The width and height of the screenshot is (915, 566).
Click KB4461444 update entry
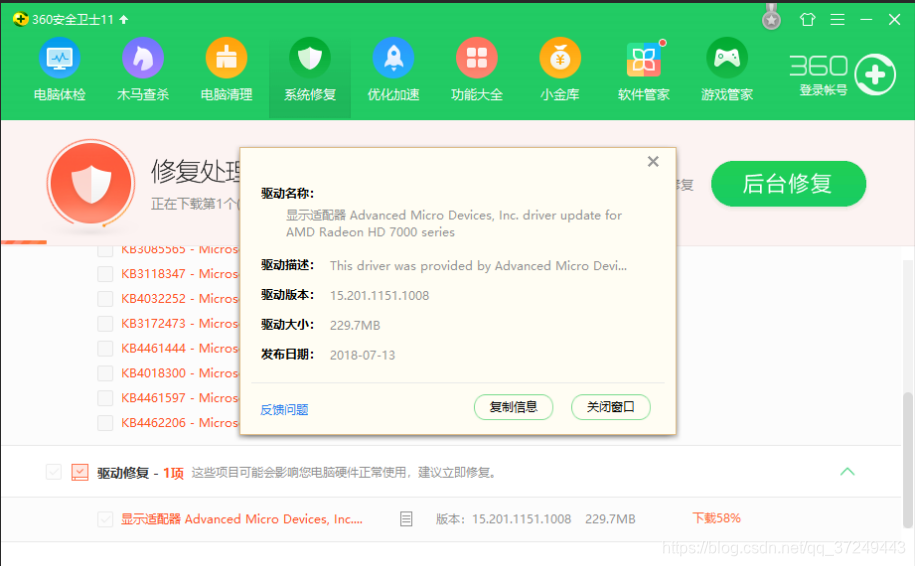click(x=180, y=348)
